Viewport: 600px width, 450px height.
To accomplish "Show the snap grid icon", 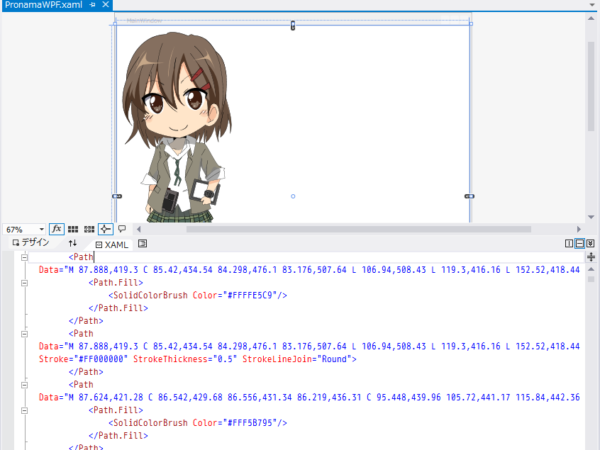I will point(73,229).
